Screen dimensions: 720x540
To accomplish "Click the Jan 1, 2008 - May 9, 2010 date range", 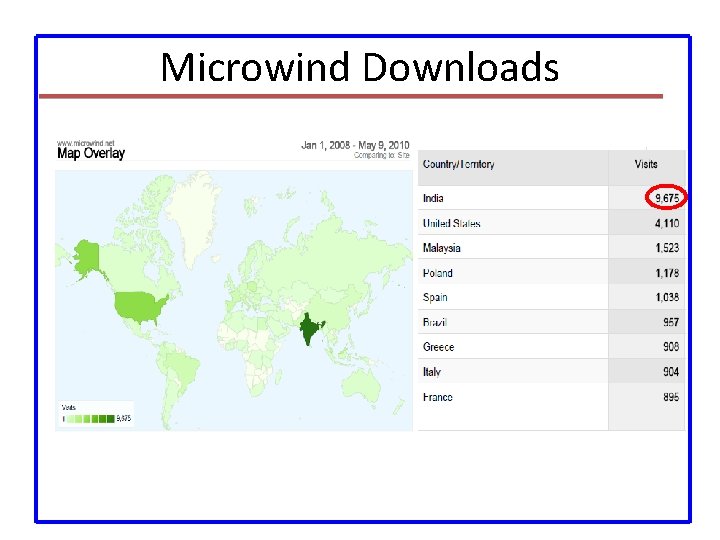I will click(355, 146).
